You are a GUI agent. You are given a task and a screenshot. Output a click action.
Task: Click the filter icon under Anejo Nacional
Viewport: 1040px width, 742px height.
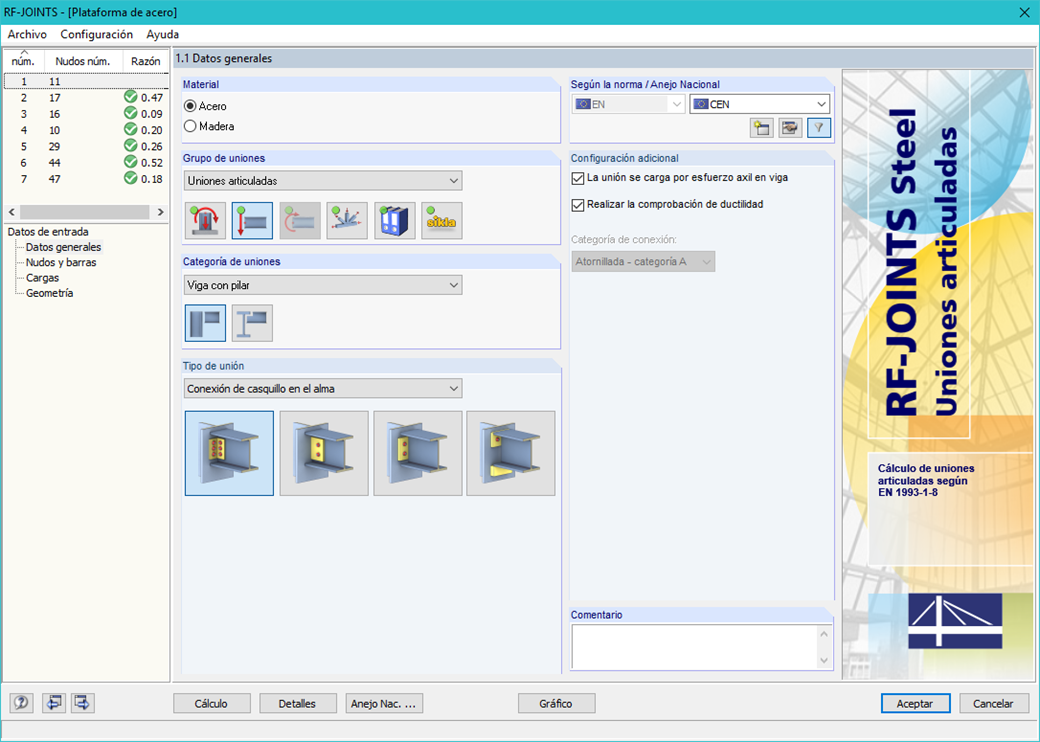coord(818,128)
